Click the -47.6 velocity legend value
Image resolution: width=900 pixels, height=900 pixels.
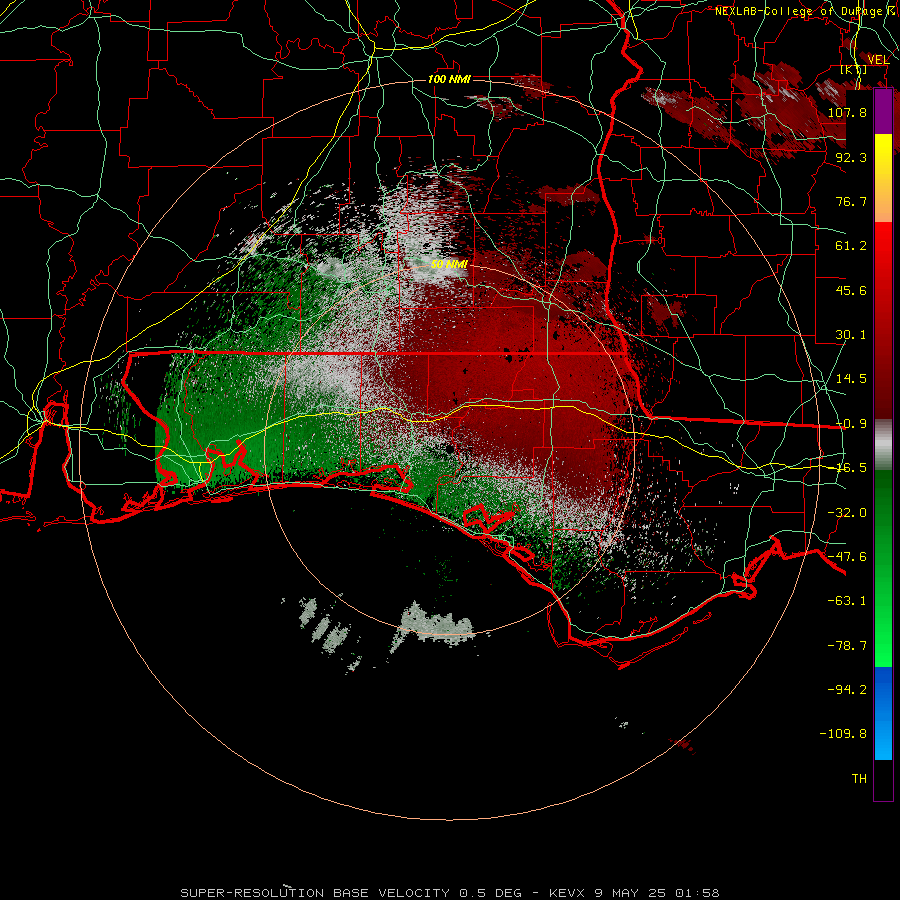pos(847,557)
